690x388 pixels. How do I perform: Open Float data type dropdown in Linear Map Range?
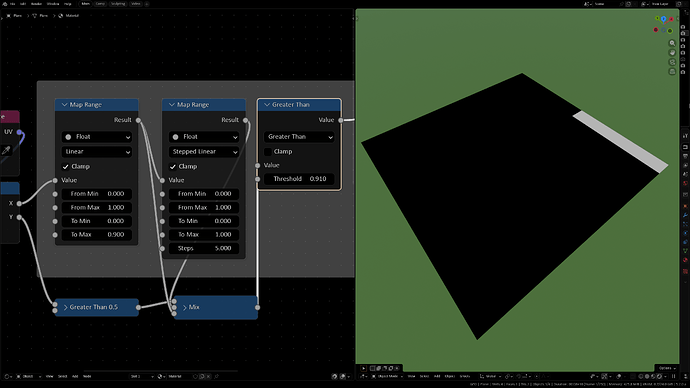click(x=97, y=137)
